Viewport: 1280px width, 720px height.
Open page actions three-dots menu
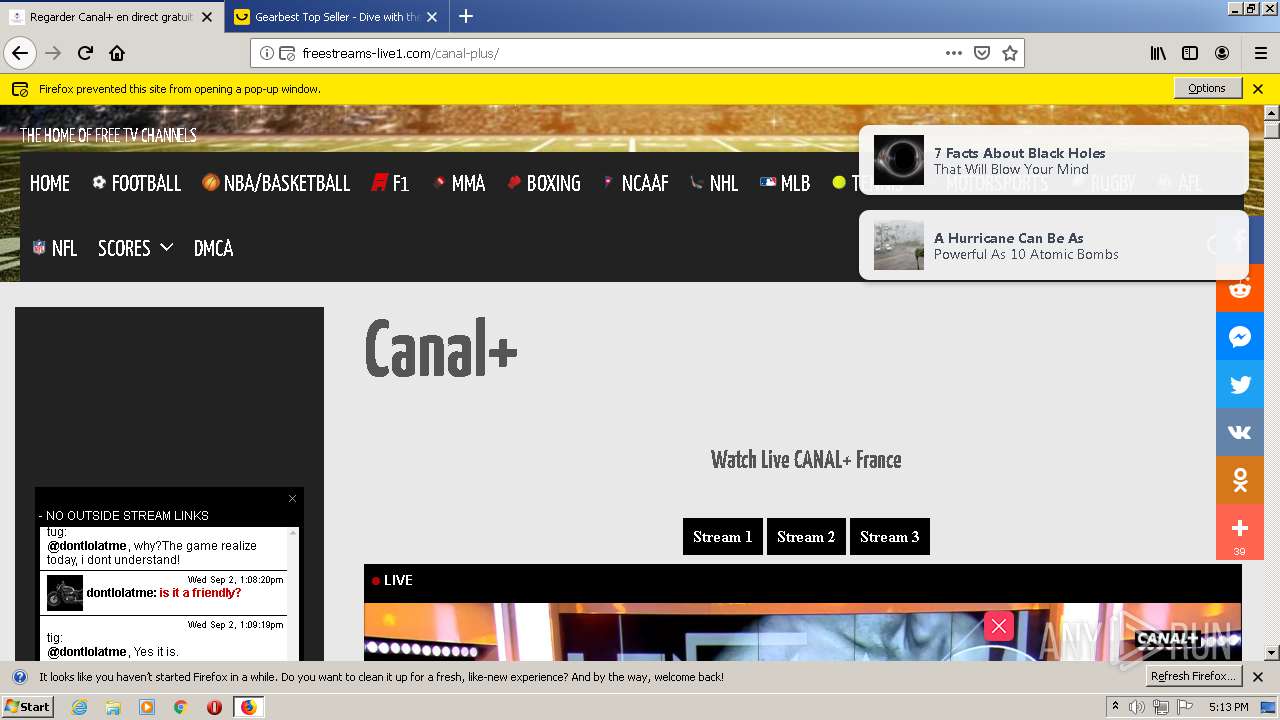(x=954, y=53)
